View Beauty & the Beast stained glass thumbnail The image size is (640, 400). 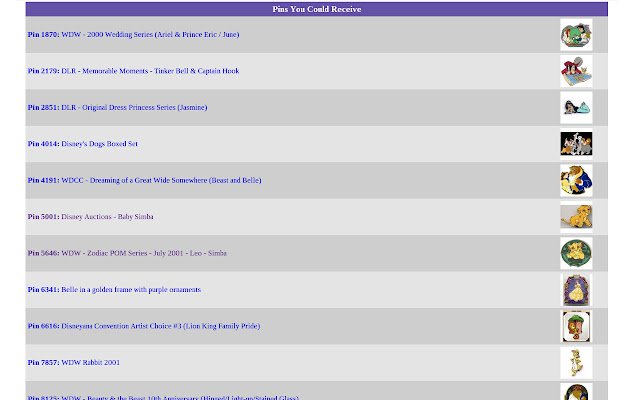576,392
